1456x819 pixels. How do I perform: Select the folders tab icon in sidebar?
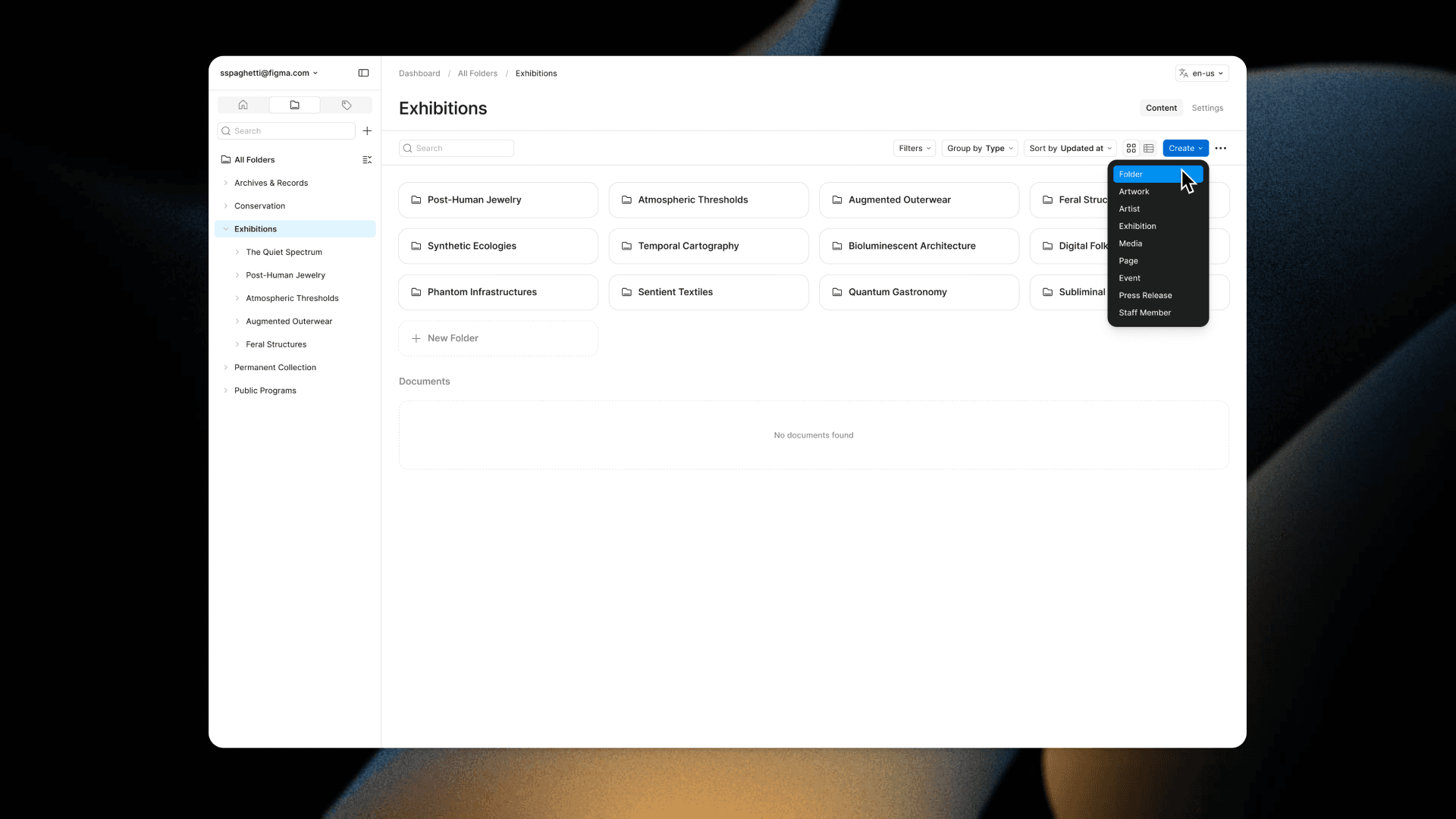coord(294,105)
